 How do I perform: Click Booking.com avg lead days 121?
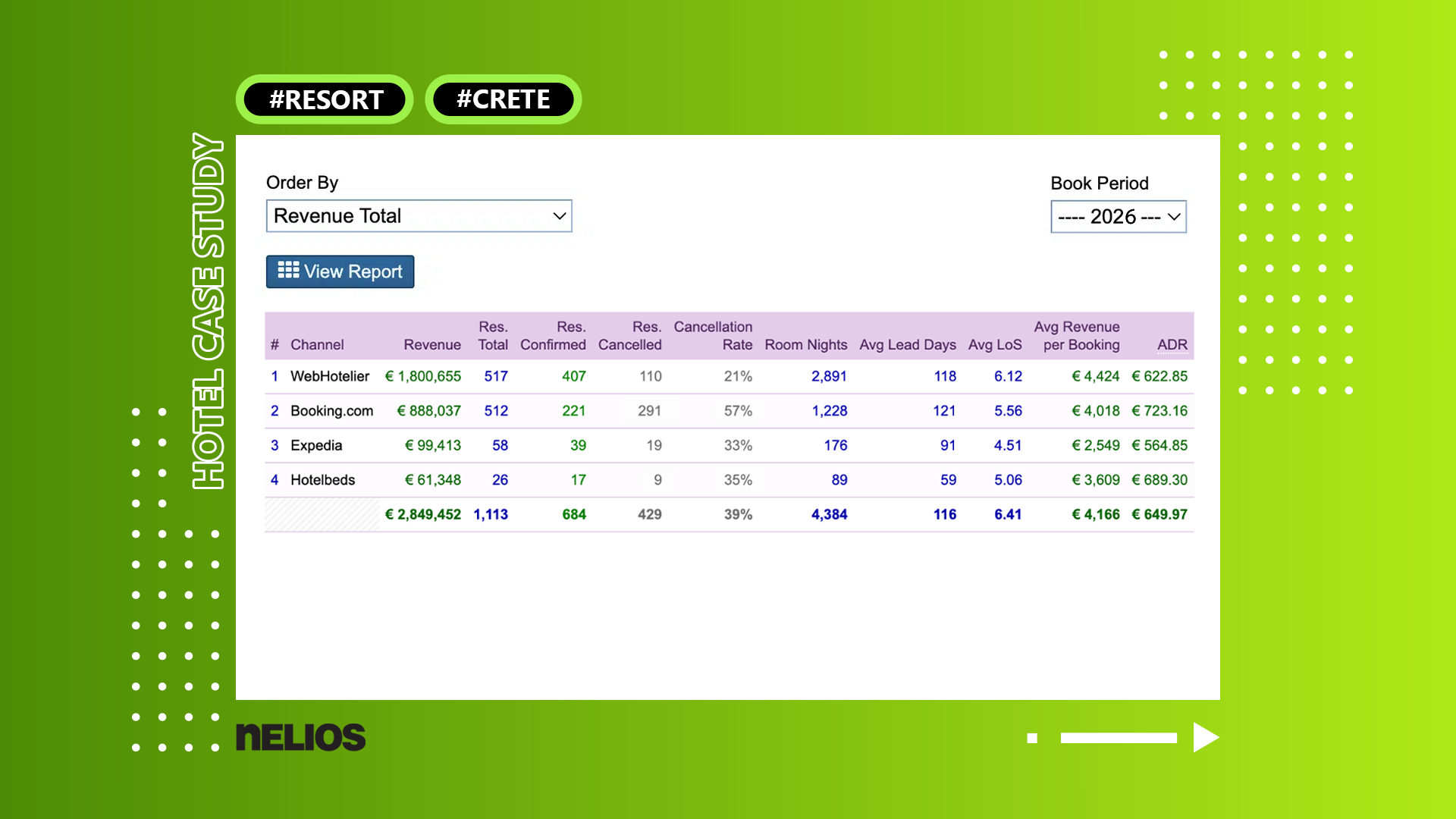click(945, 411)
